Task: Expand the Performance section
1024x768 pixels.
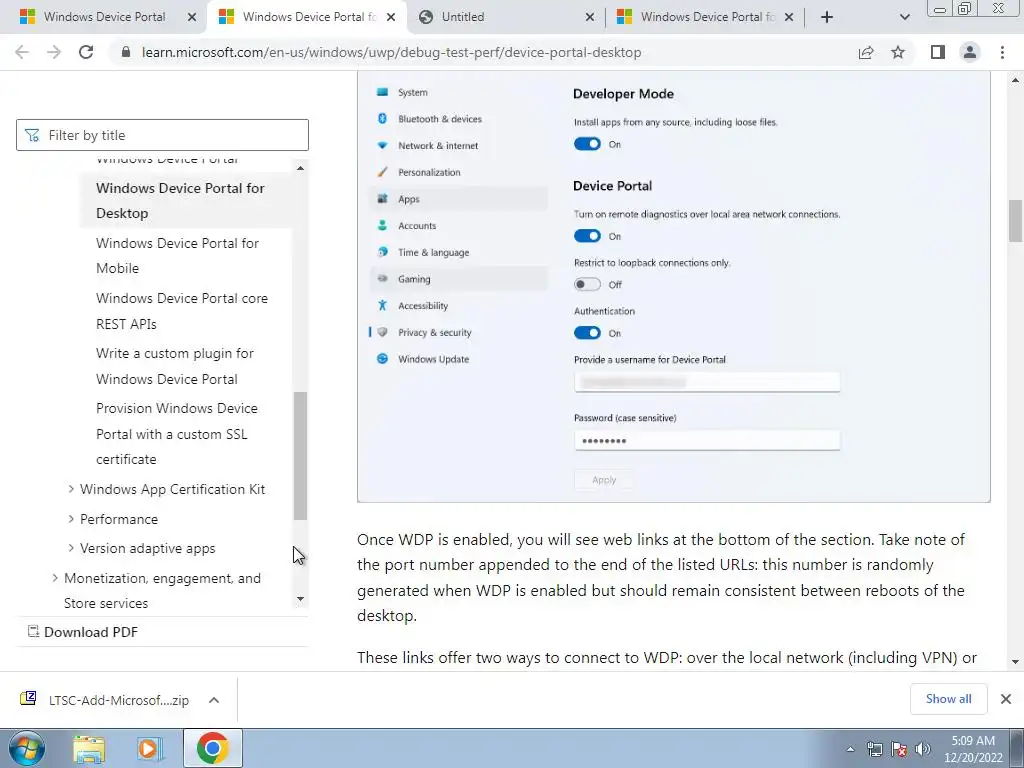Action: (71, 519)
